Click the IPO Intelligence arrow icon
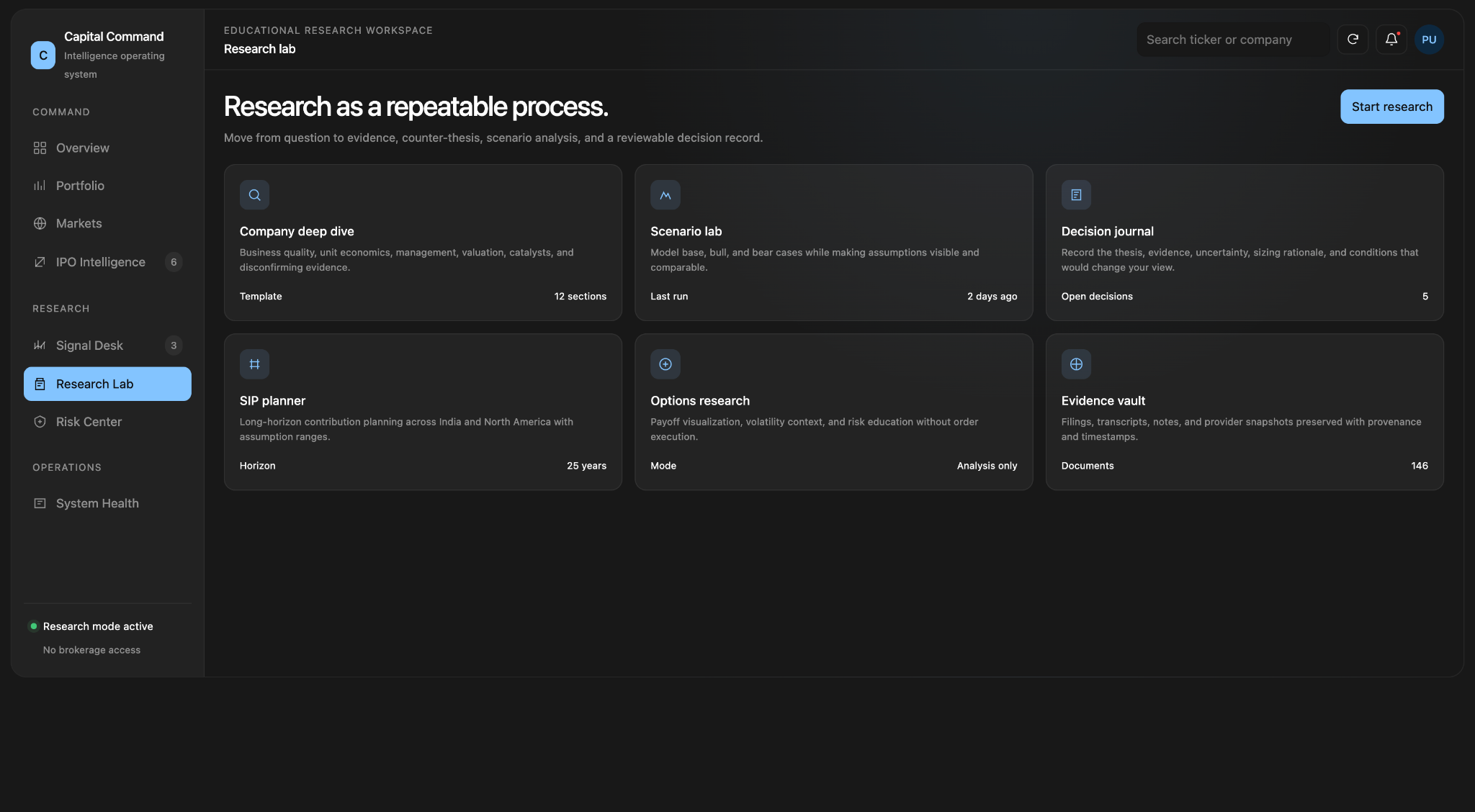1475x812 pixels. (40, 262)
